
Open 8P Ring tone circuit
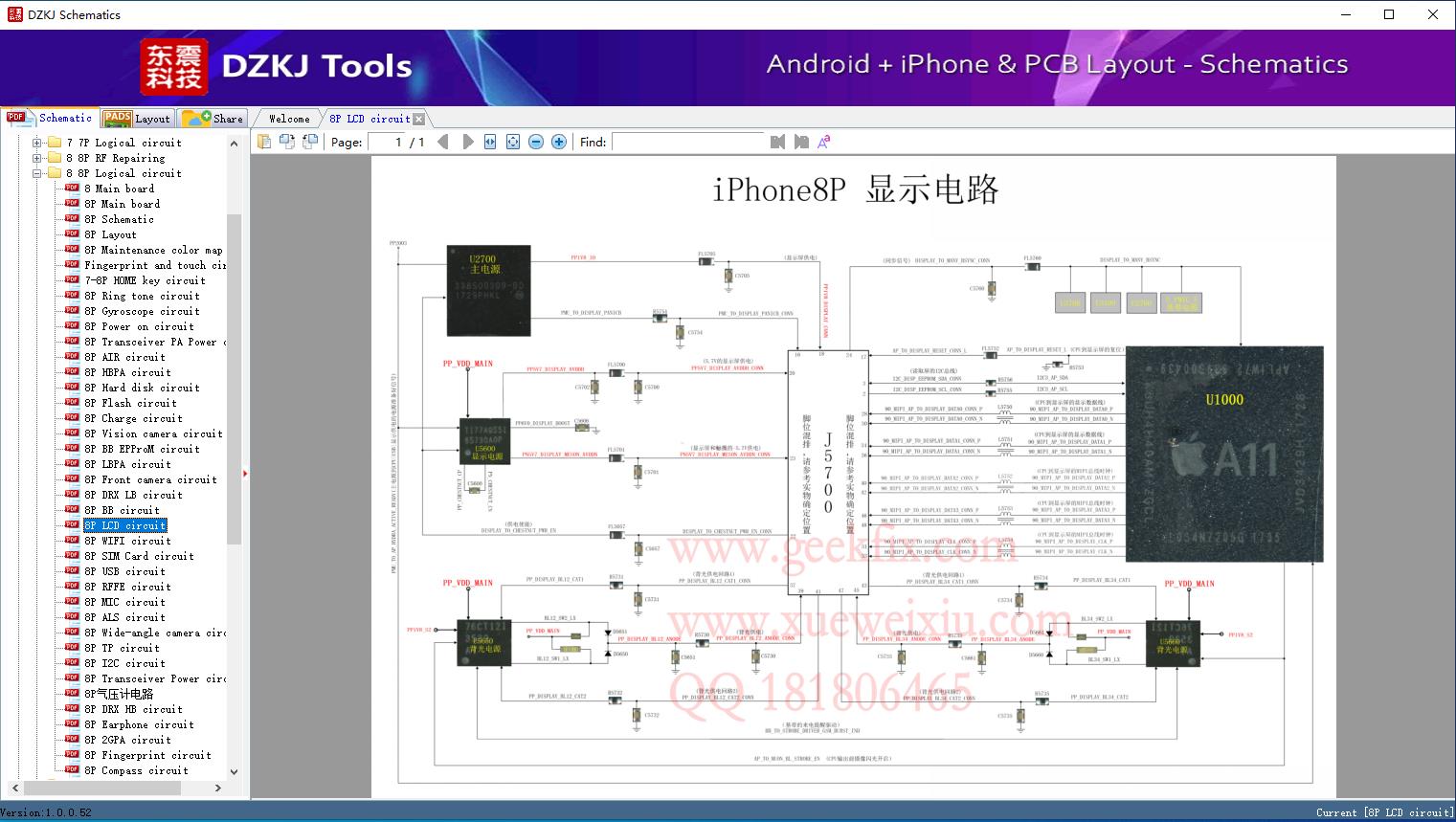[142, 296]
